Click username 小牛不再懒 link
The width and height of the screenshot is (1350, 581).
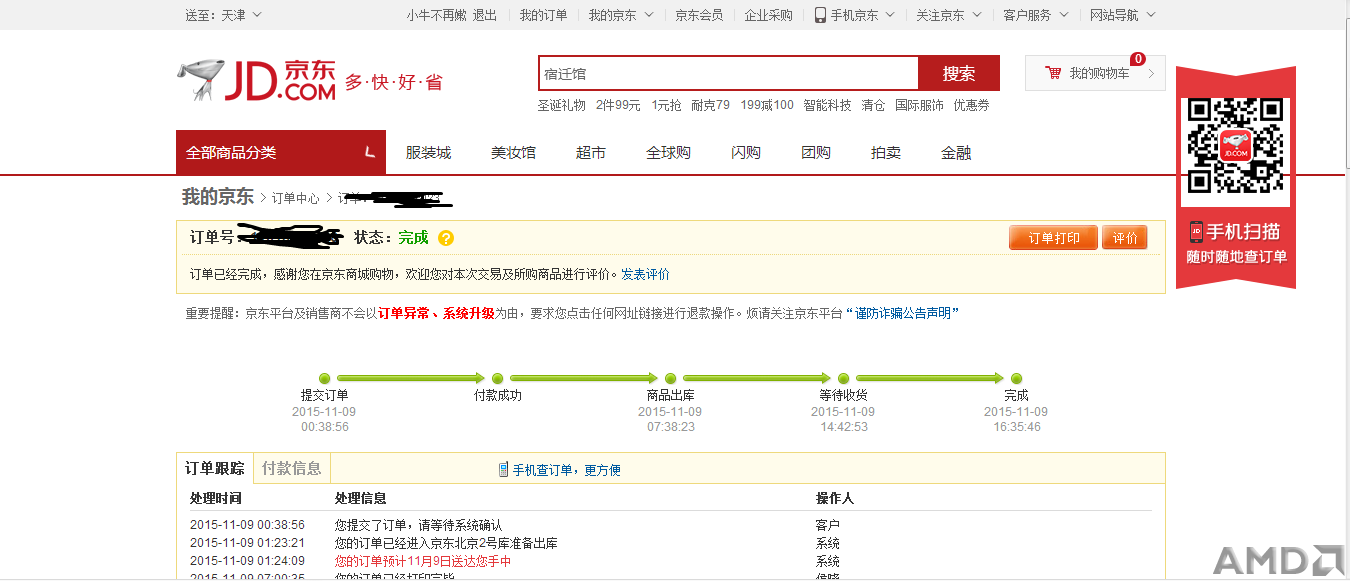436,15
